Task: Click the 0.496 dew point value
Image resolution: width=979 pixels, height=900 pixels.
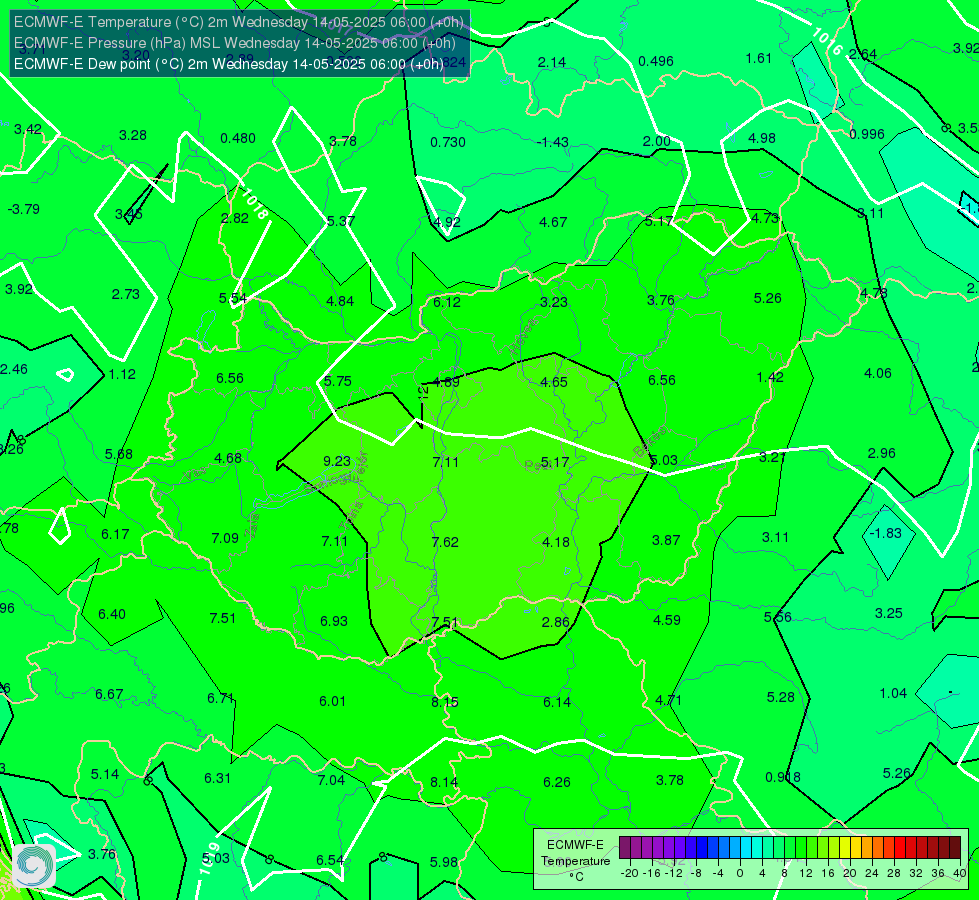Action: coord(656,61)
